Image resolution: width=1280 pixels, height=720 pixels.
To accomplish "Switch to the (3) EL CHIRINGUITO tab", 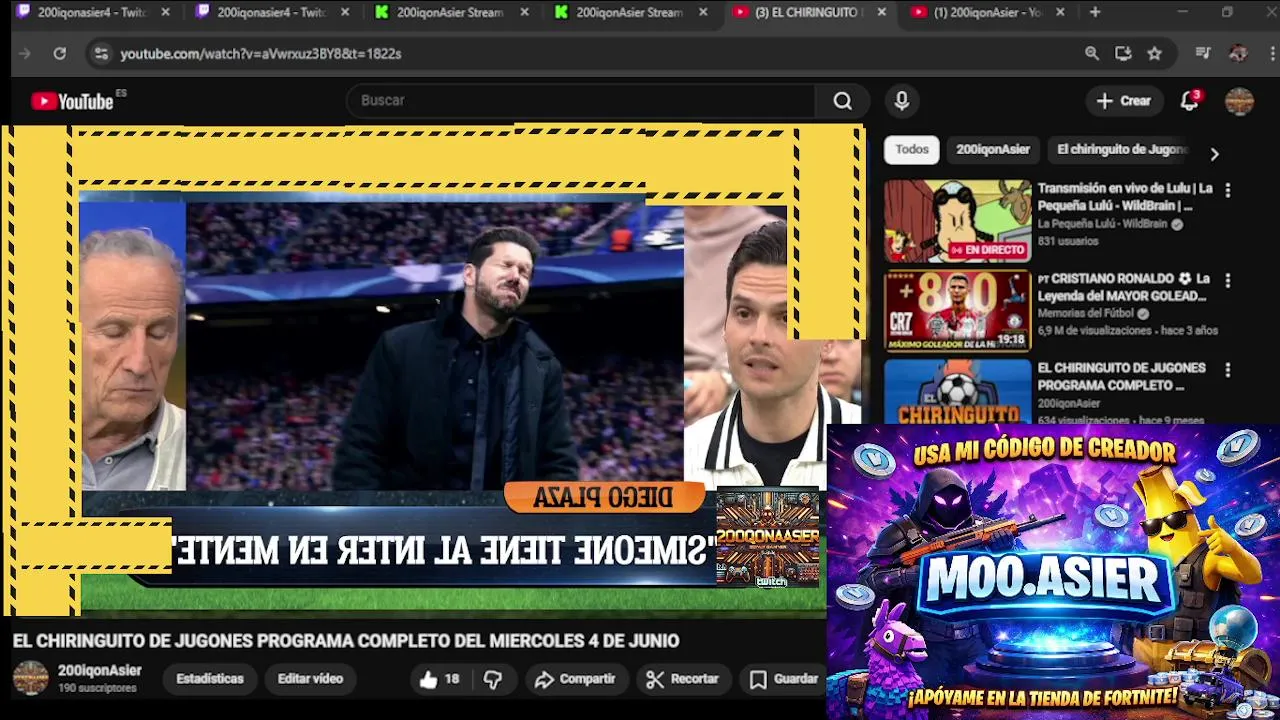I will tap(807, 12).
